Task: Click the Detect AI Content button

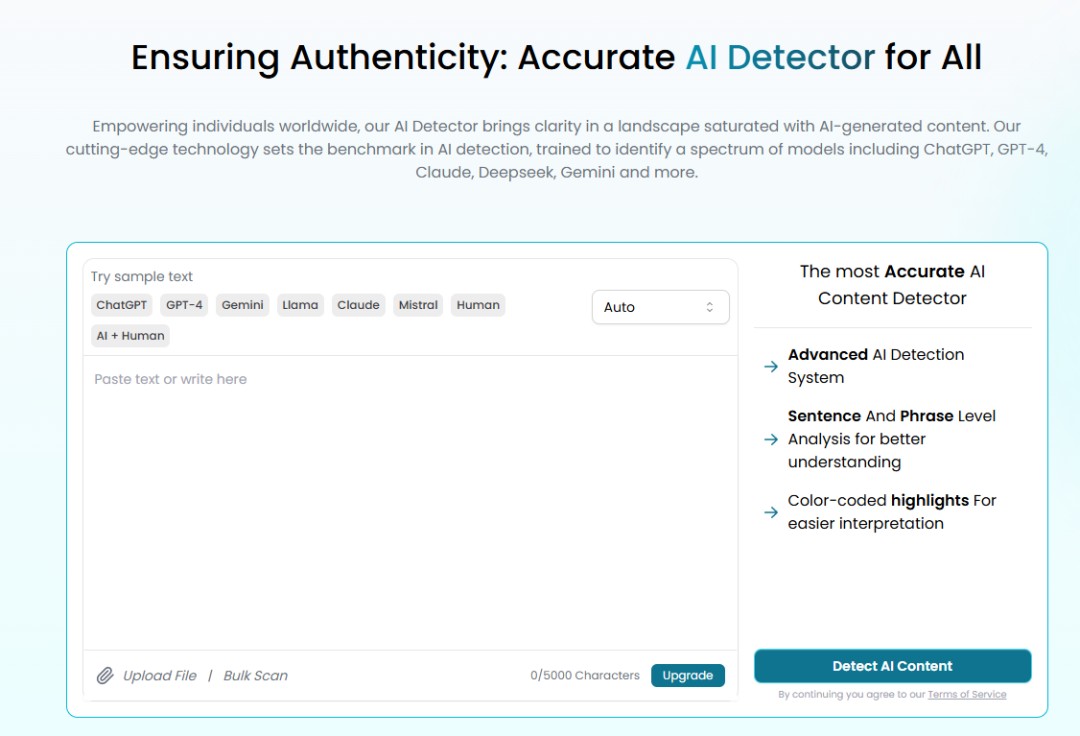Action: pos(892,666)
